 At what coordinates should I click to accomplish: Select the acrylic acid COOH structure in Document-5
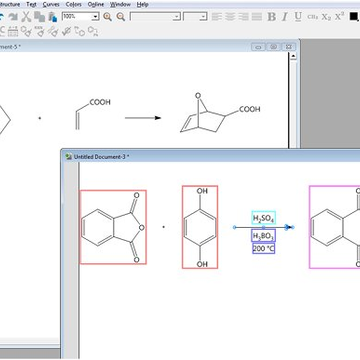pos(92,114)
